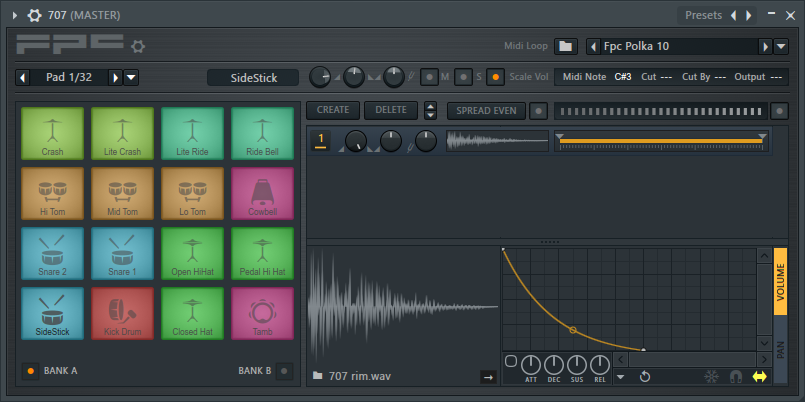Screen dimensions: 805x402
Task: Click the Output value field
Action: point(775,77)
